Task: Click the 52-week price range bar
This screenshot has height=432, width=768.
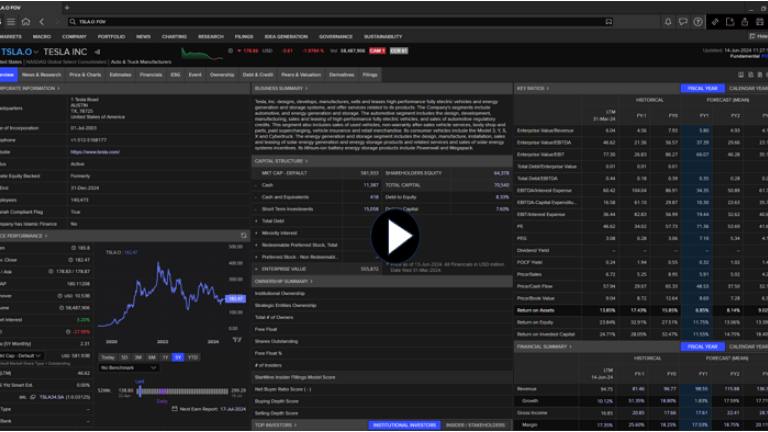Action: tap(185, 390)
